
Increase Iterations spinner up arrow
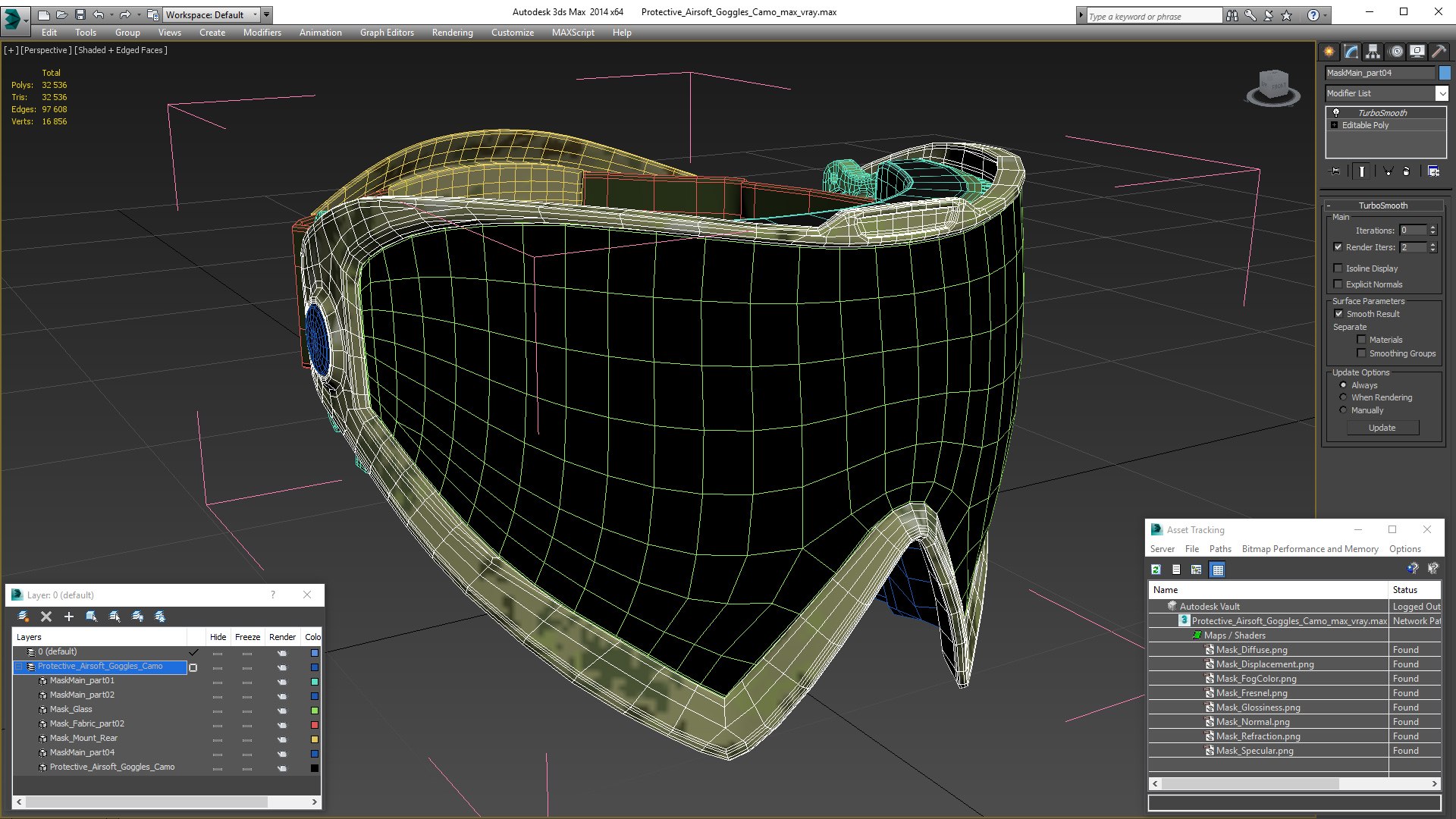pos(1432,227)
